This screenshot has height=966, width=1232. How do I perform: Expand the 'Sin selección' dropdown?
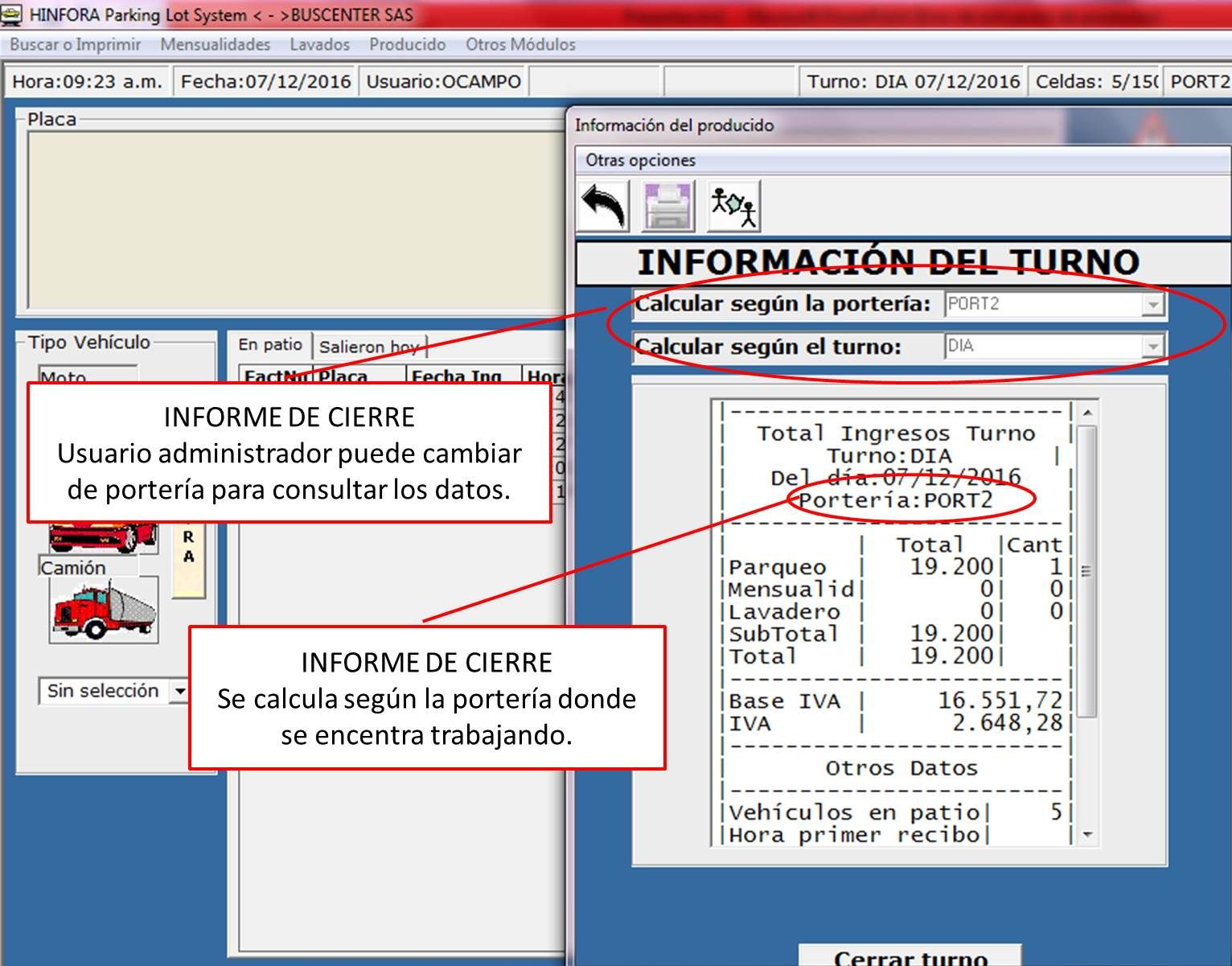(180, 691)
